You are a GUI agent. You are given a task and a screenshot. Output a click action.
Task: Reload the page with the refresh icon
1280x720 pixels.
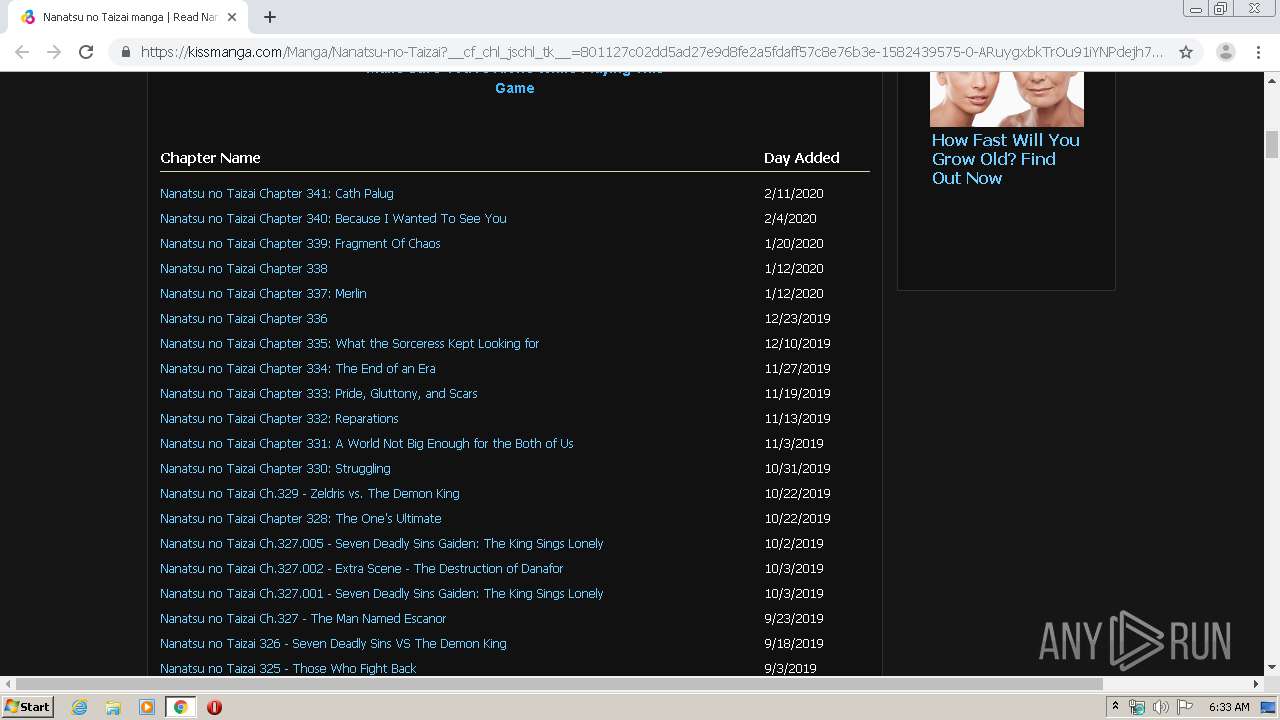(86, 52)
